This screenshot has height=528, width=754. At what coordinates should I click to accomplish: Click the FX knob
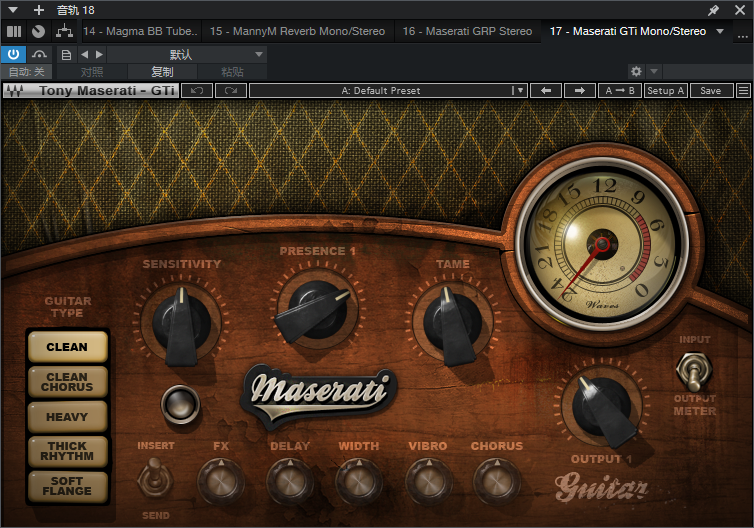221,481
